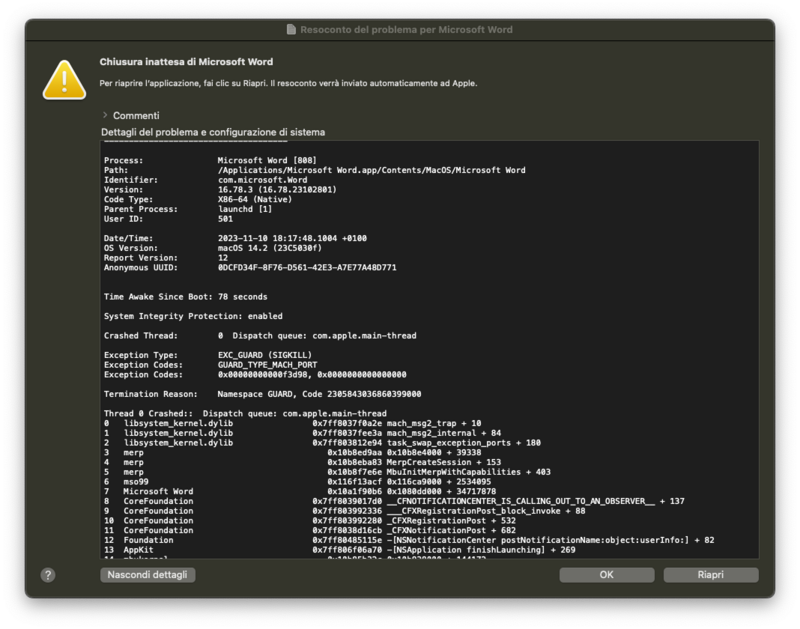Click Nascondi dettagli button

point(147,575)
